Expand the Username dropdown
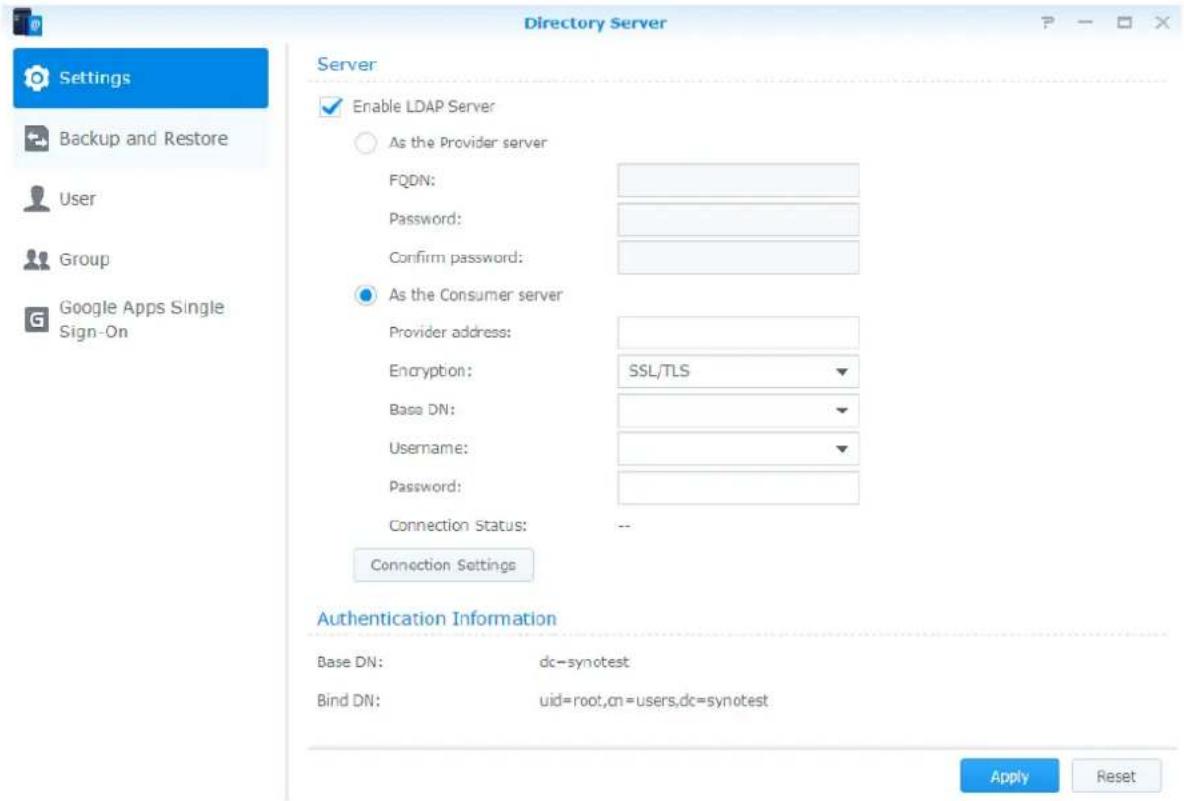This screenshot has width=1184, height=801. tap(738, 448)
